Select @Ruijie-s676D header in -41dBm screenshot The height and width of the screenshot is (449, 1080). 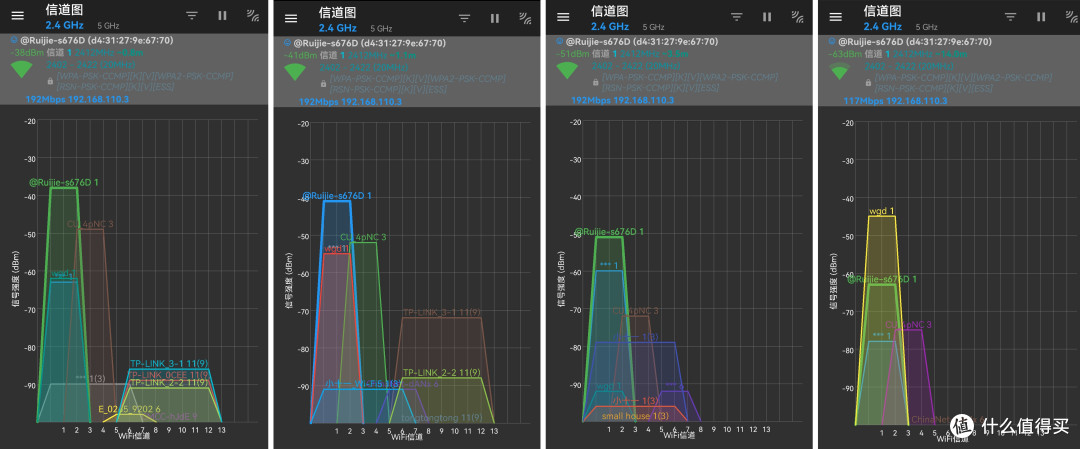coord(371,43)
